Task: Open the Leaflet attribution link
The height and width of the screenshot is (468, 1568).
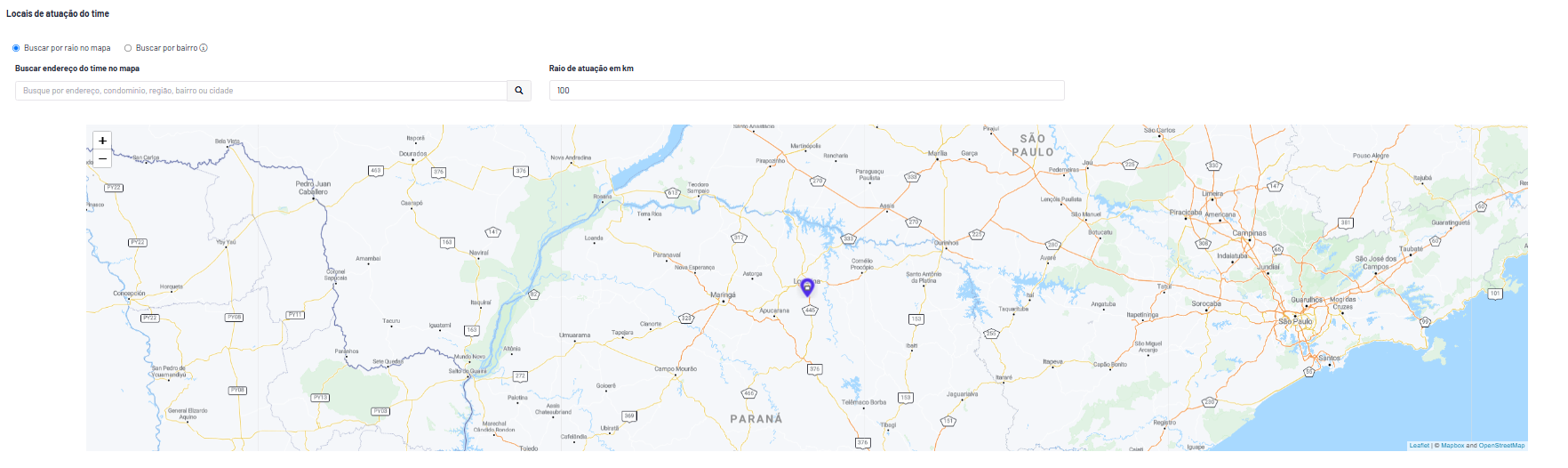Action: (x=1420, y=446)
